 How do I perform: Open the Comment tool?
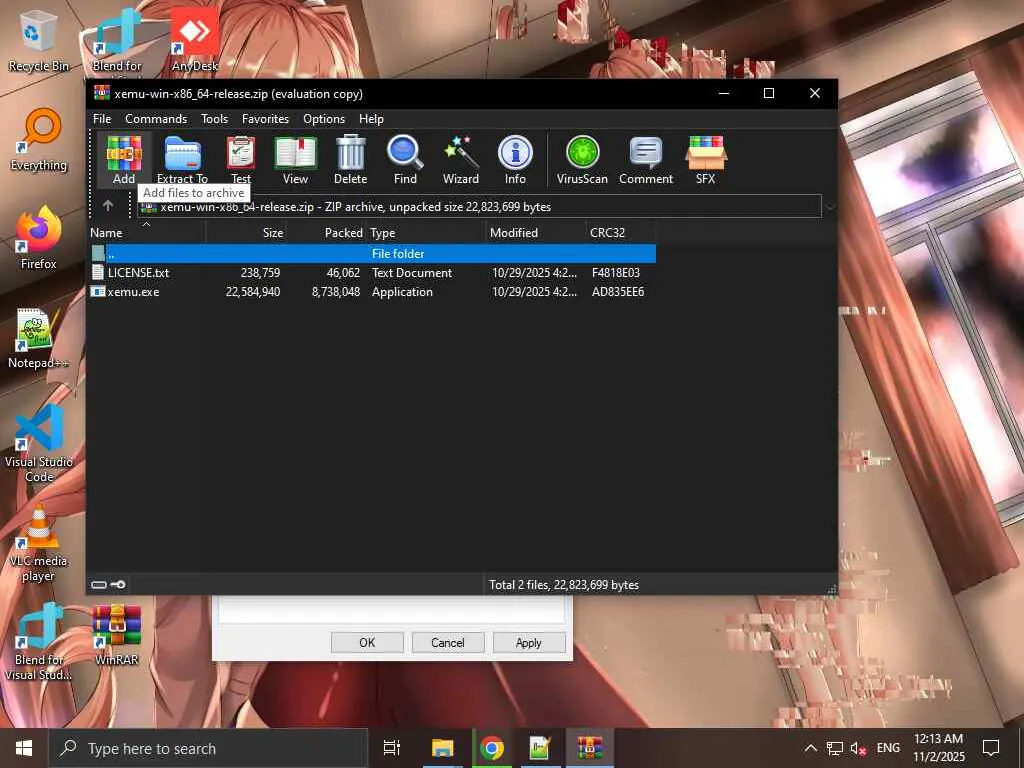tap(646, 159)
